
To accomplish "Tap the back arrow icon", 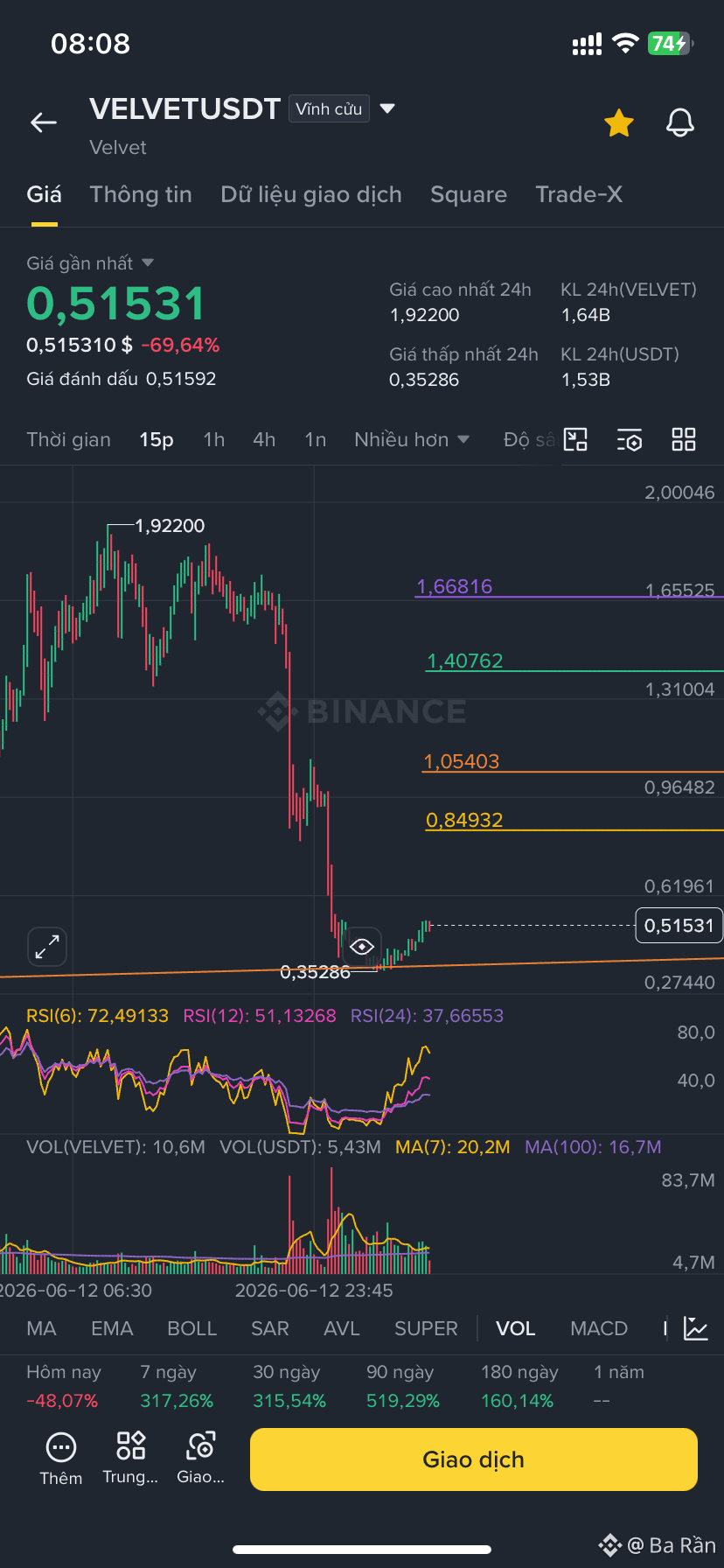I will (x=44, y=123).
